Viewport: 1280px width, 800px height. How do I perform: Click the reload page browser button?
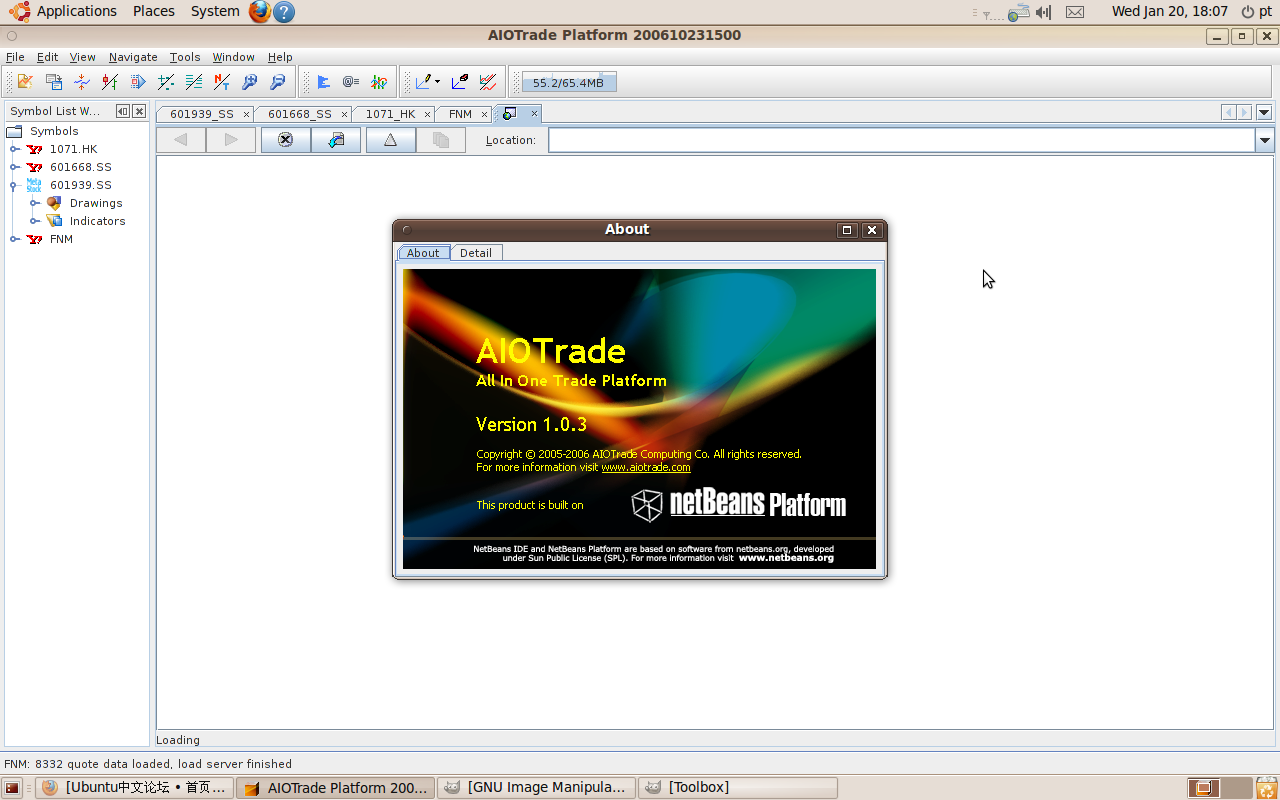point(336,140)
